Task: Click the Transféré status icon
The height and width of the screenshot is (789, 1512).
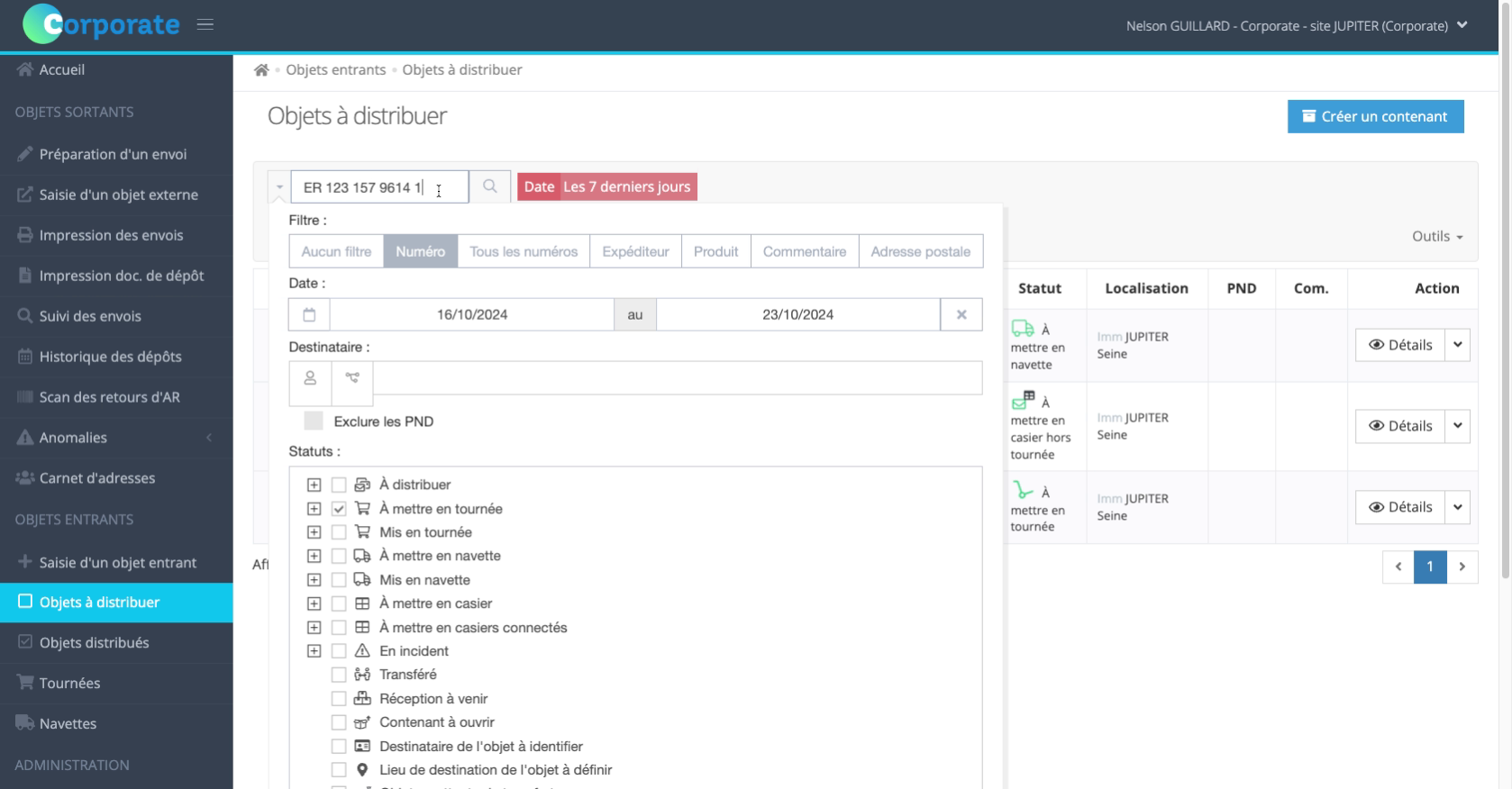Action: (362, 675)
